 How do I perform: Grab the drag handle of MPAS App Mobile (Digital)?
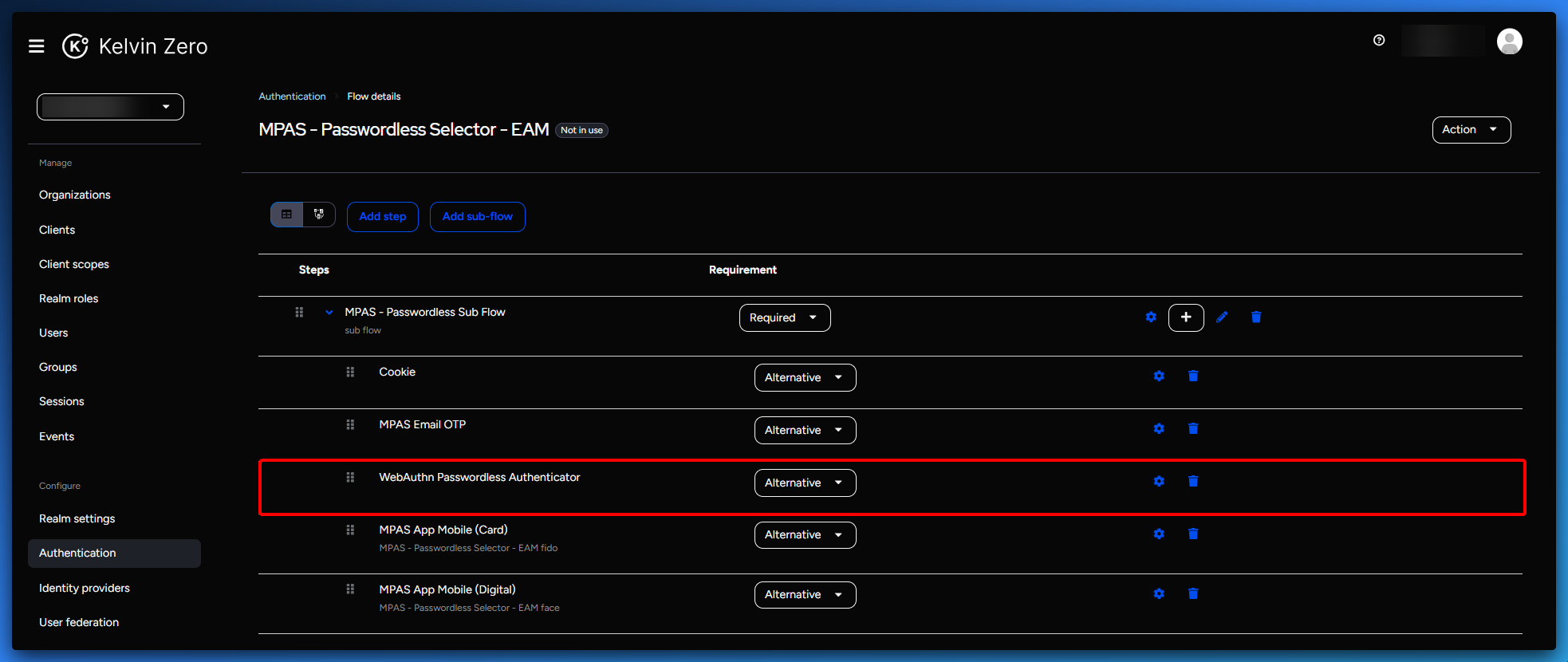(x=350, y=589)
